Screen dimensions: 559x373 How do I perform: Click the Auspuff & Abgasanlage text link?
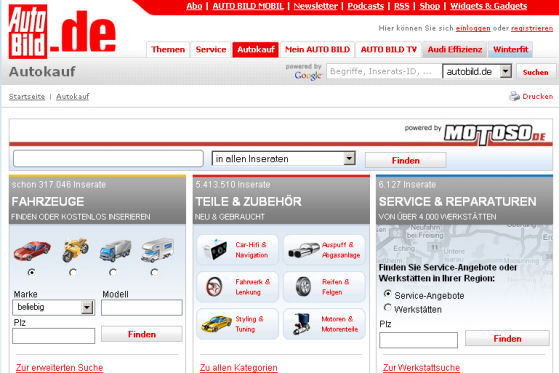pyautogui.click(x=341, y=250)
